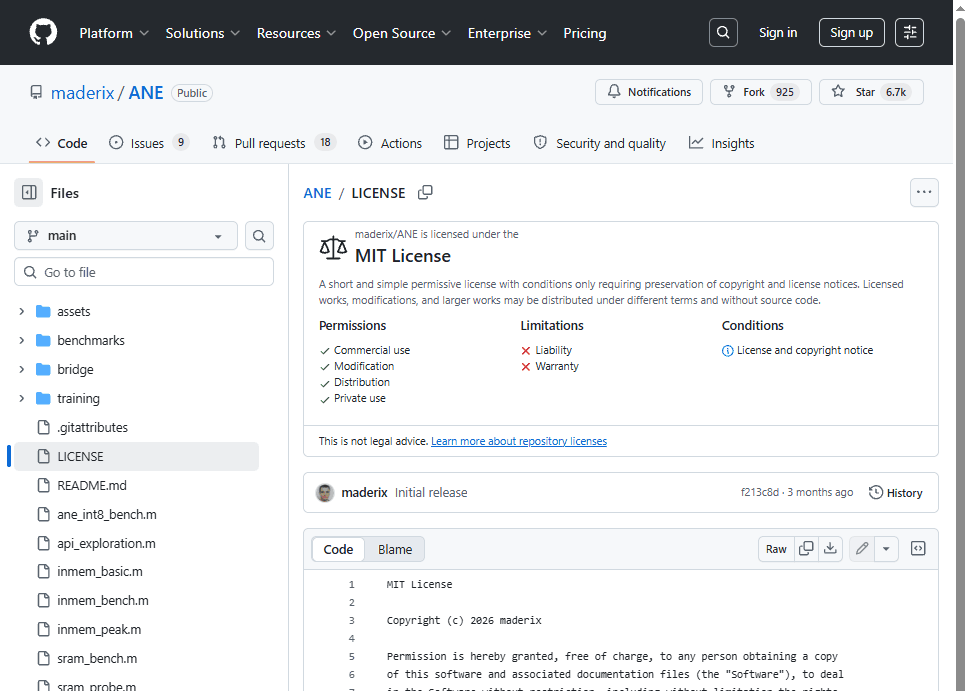Image resolution: width=968 pixels, height=691 pixels.
Task: Switch to the Code repository tab
Action: click(62, 143)
